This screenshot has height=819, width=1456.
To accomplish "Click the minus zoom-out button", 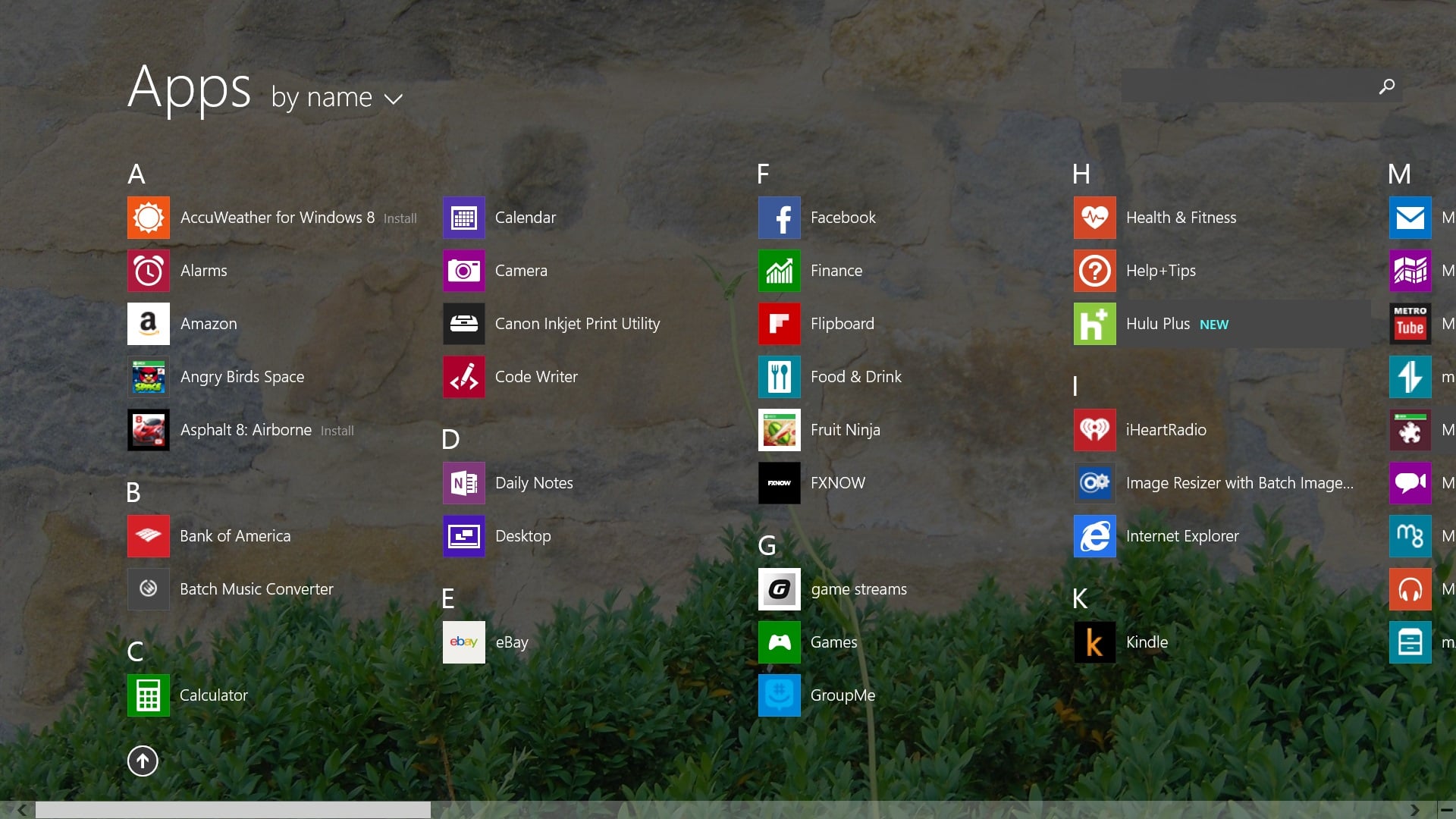I will 1446,810.
